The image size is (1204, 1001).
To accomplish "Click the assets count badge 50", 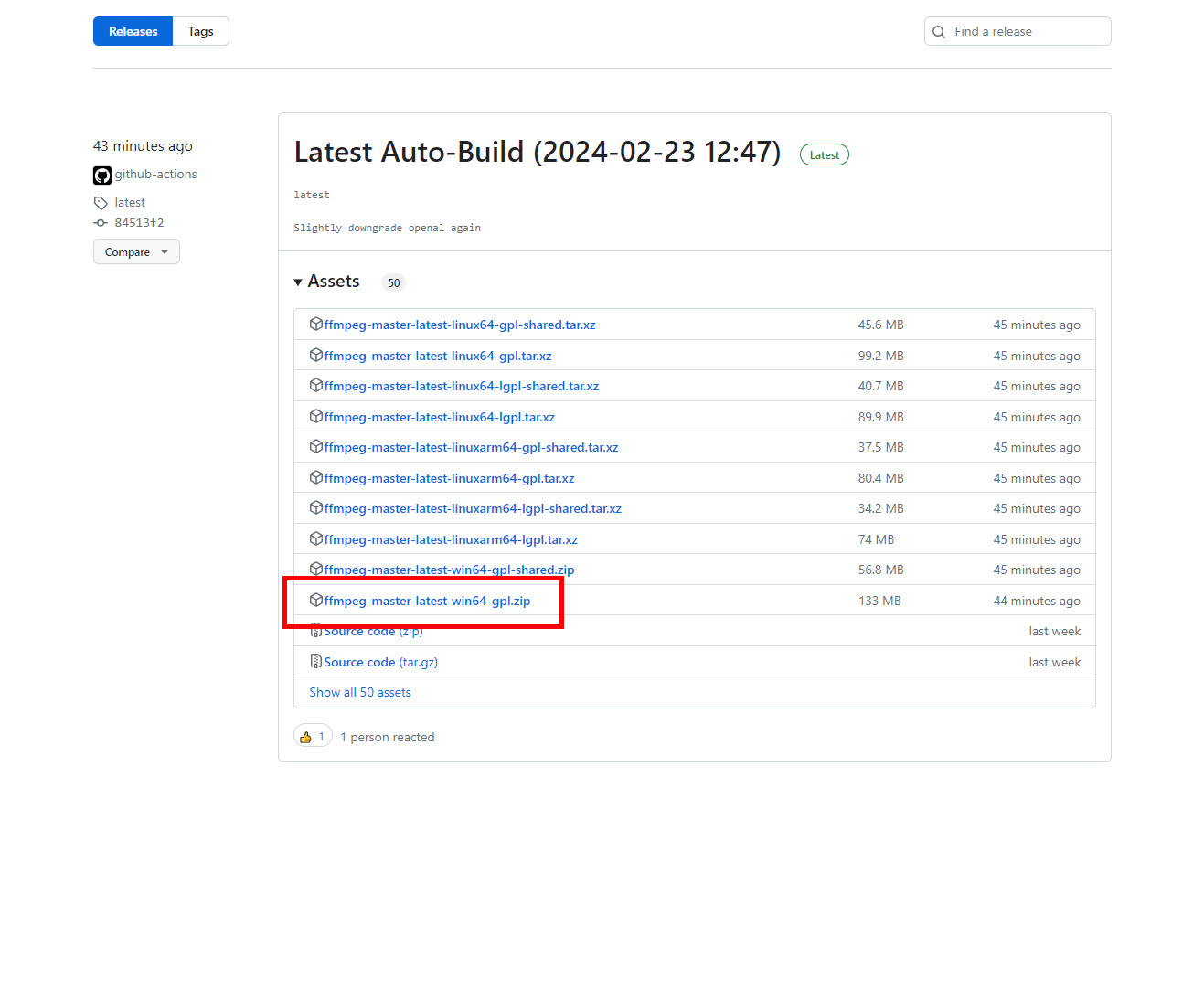I will [x=394, y=282].
